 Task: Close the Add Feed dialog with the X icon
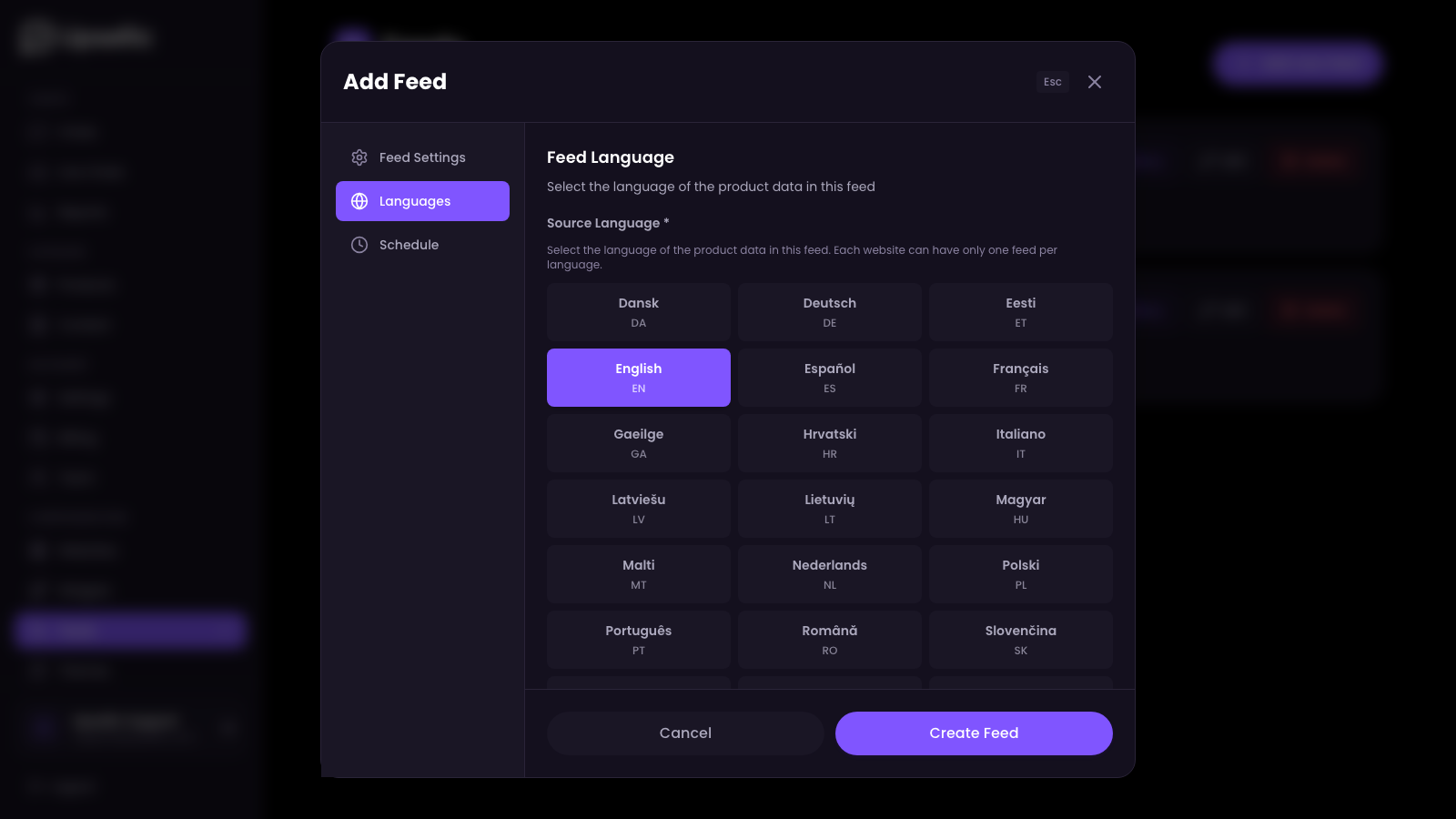point(1095,82)
